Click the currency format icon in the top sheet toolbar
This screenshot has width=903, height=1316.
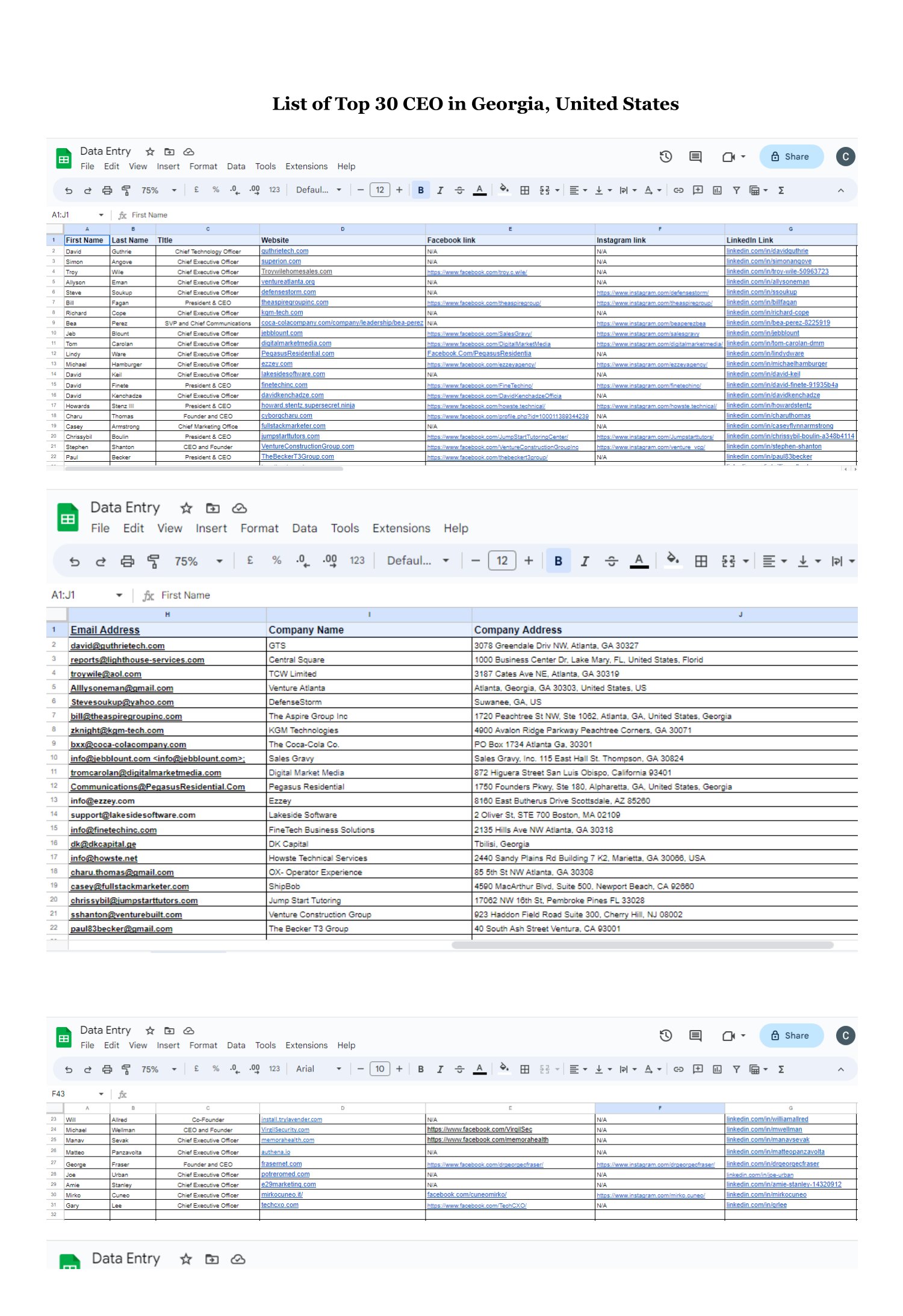[196, 190]
